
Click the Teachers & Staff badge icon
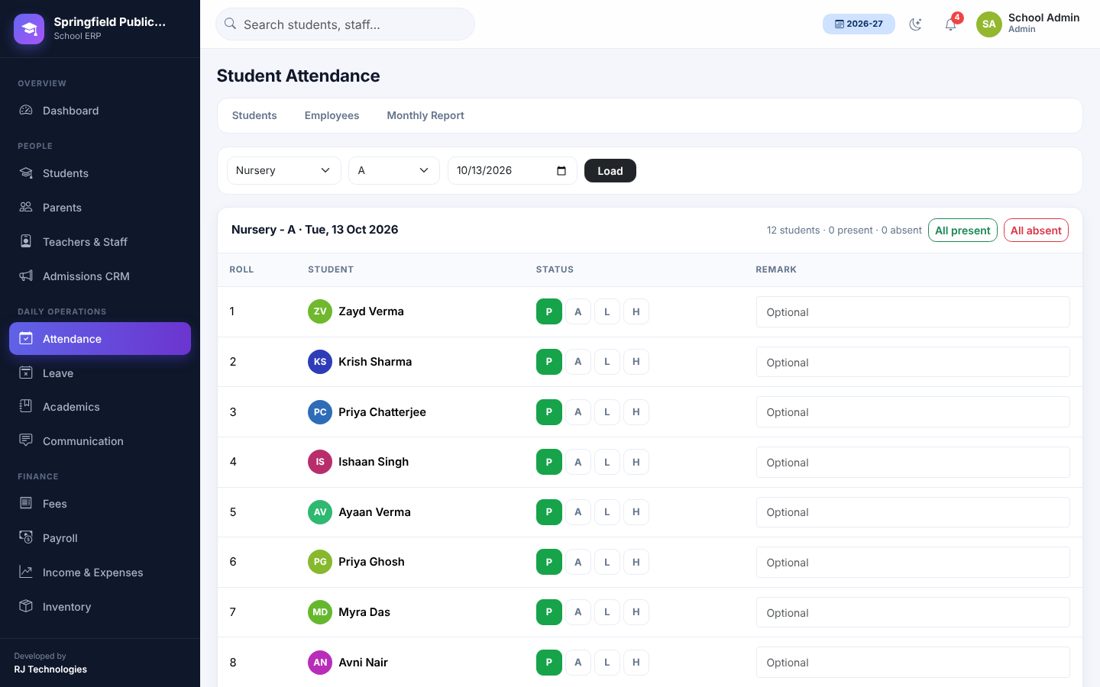[26, 241]
